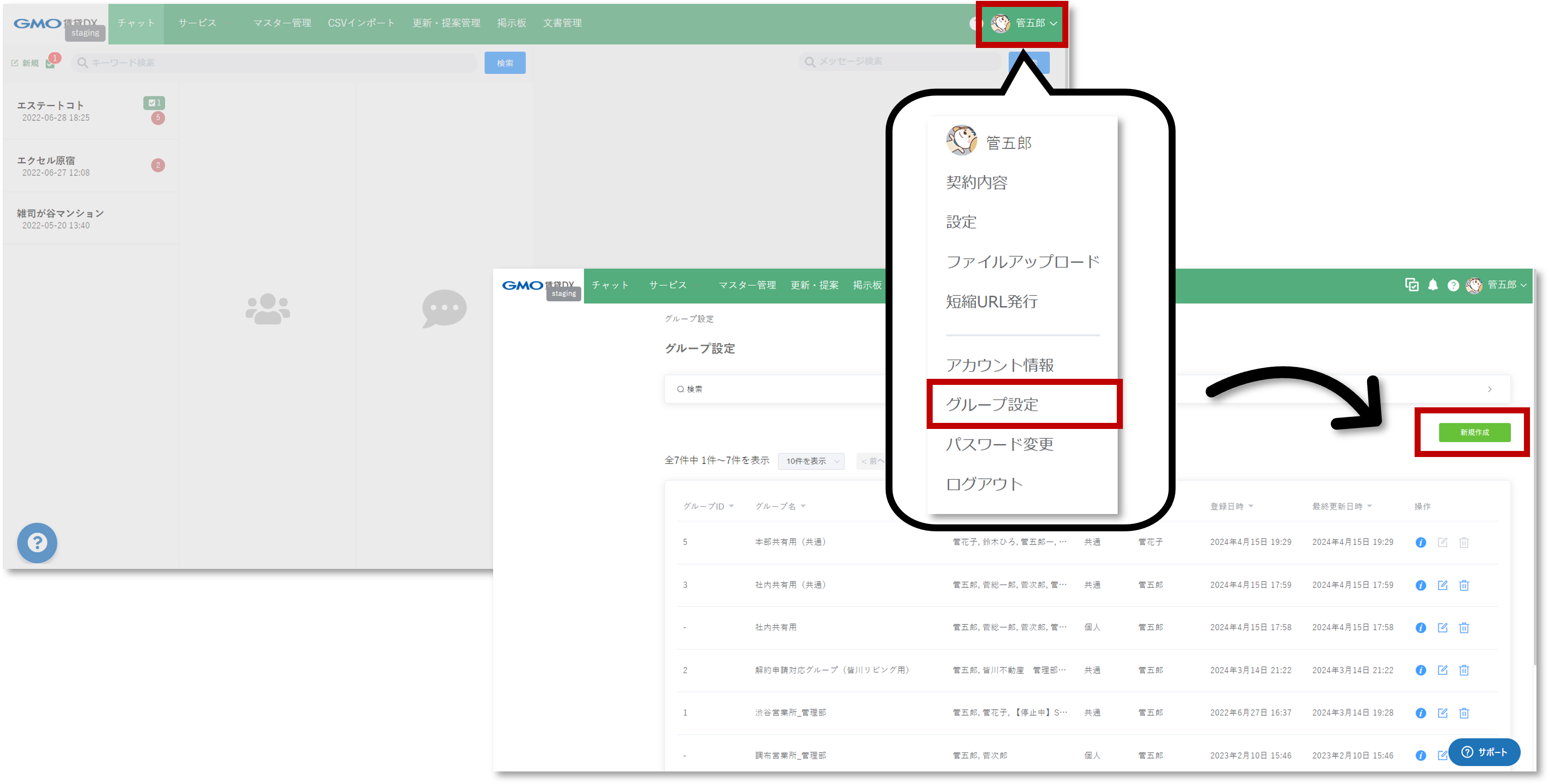Sort table by 登録日時 column arrow

point(1252,506)
